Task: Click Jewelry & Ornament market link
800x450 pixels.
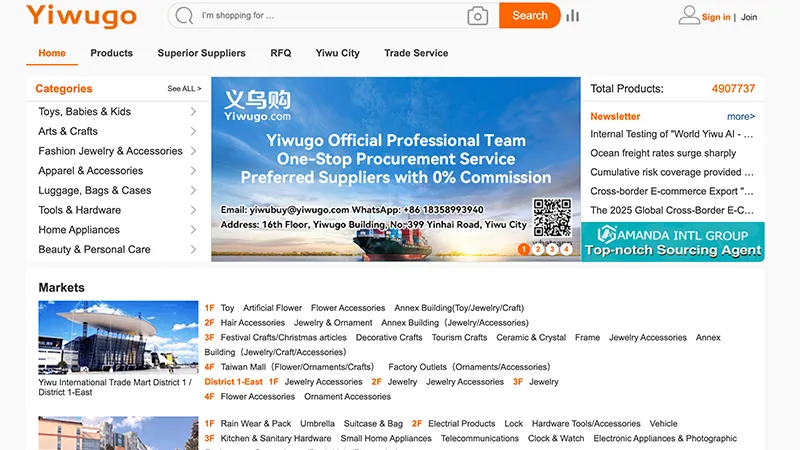Action: tap(333, 323)
